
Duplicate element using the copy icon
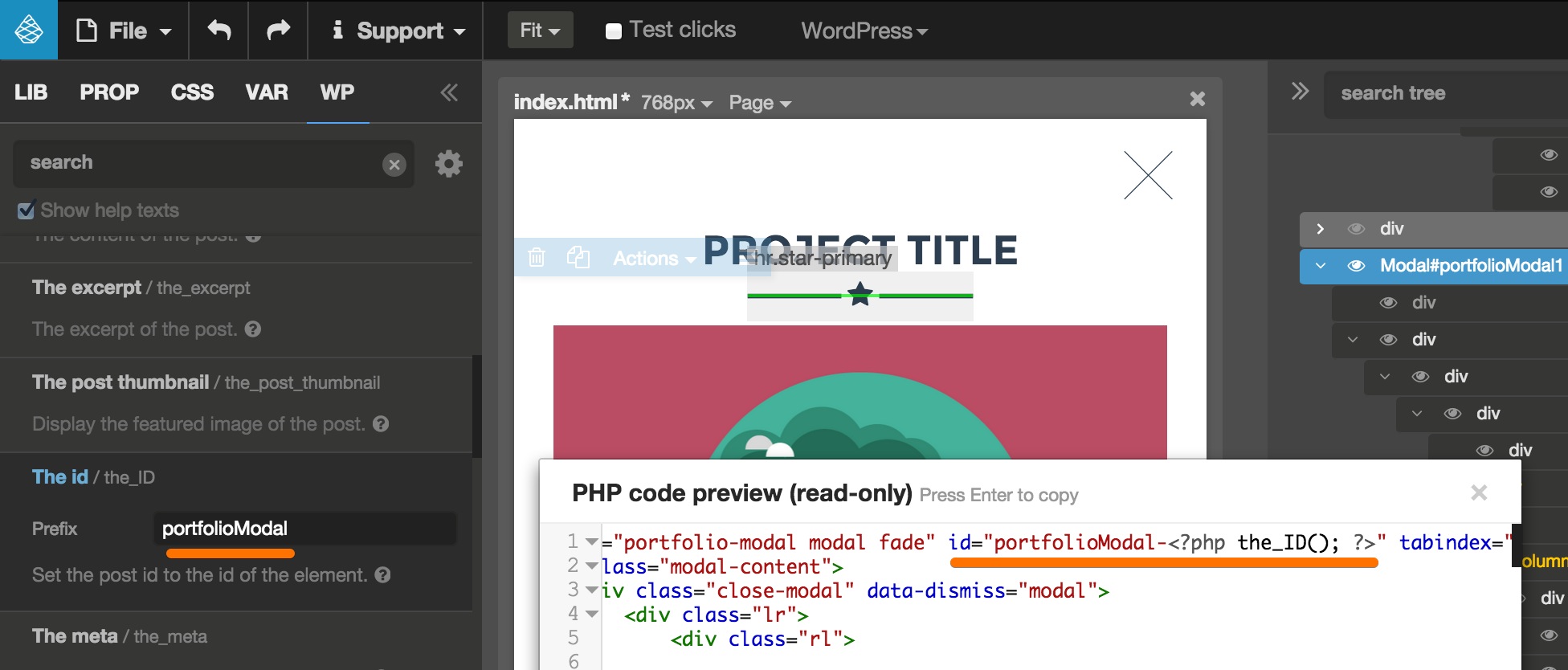[578, 258]
